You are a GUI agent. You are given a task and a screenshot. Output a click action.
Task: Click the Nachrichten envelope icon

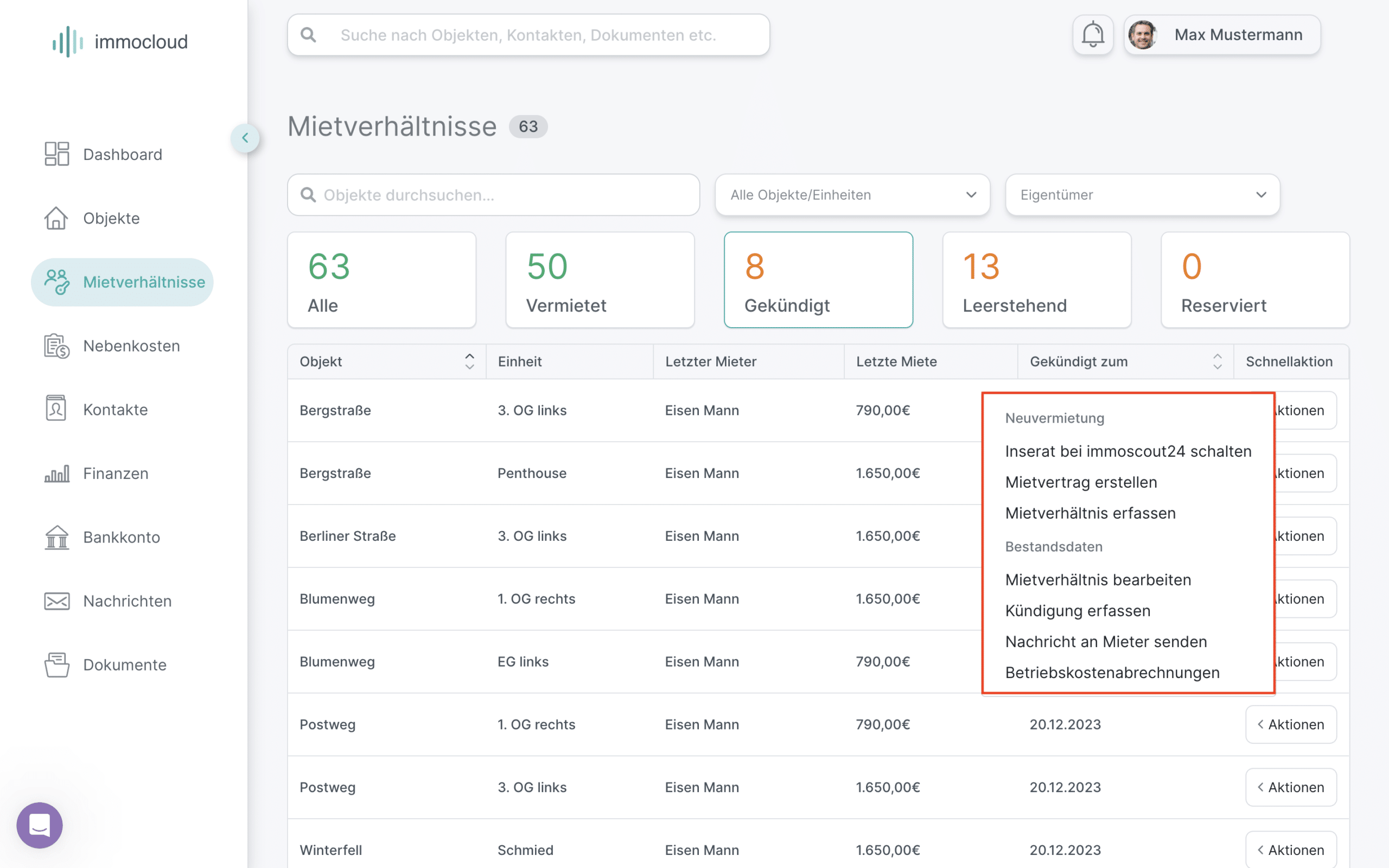point(57,601)
